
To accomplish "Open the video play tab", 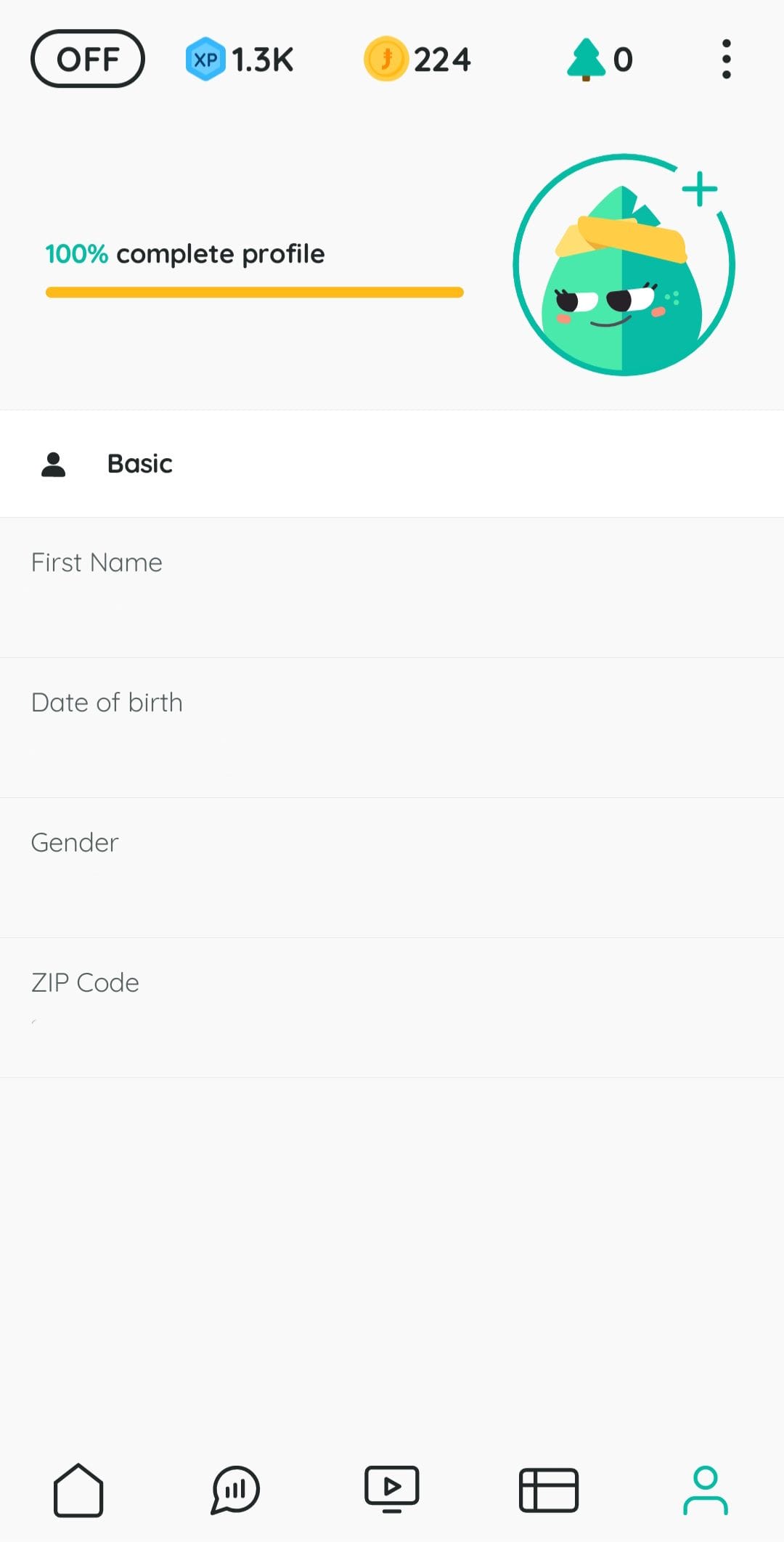I will click(392, 1490).
